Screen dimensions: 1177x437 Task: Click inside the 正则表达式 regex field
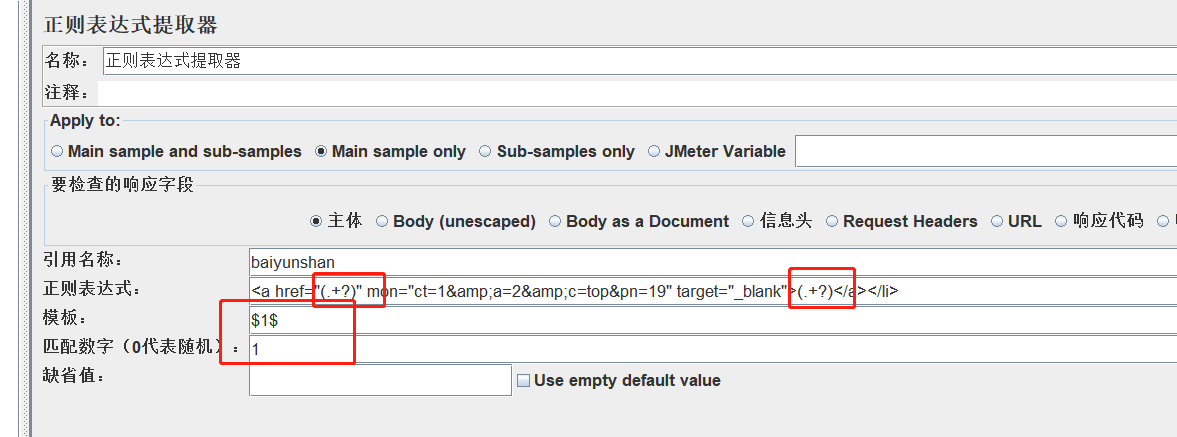[x=1000, y=291]
